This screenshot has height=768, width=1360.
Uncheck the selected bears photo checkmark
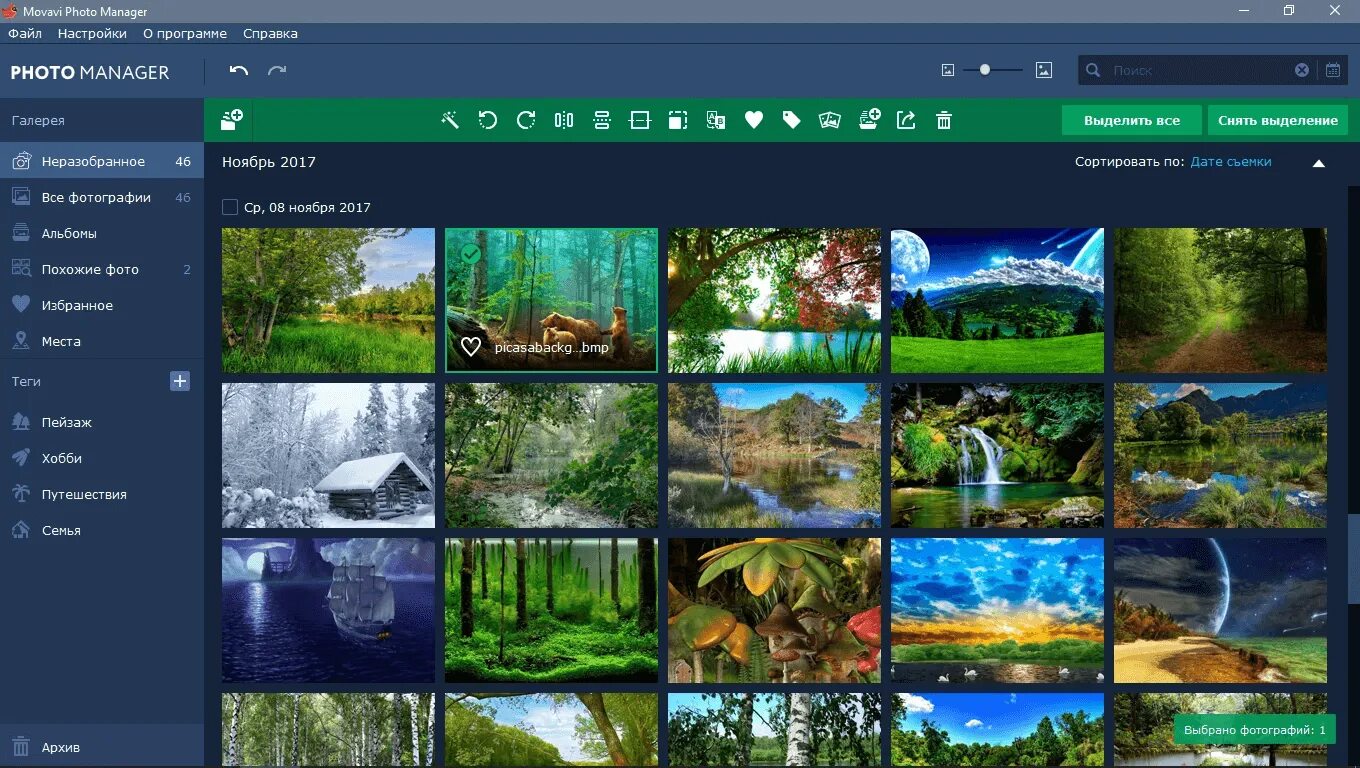(x=471, y=254)
